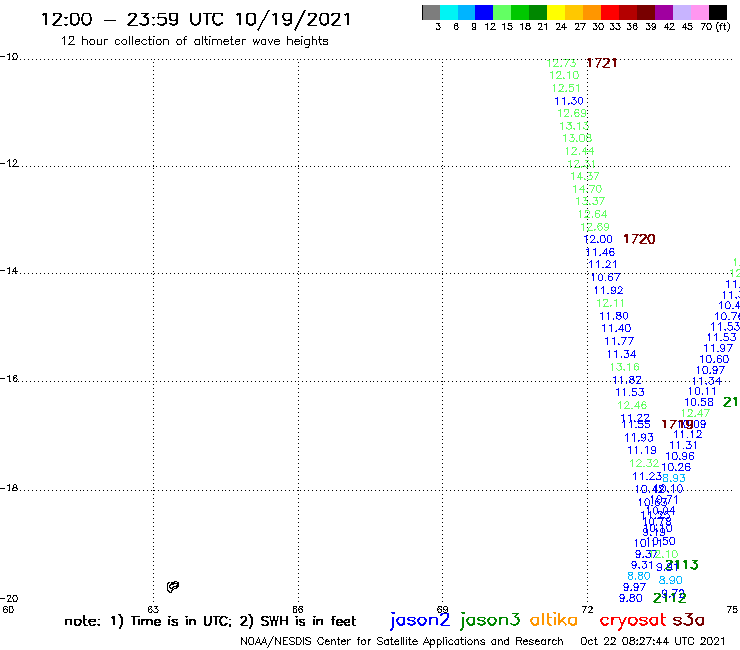The width and height of the screenshot is (740, 650).
Task: Click 'NOAA/NESDIS Center for Satellite Applications and Research'
Action: coord(402,642)
